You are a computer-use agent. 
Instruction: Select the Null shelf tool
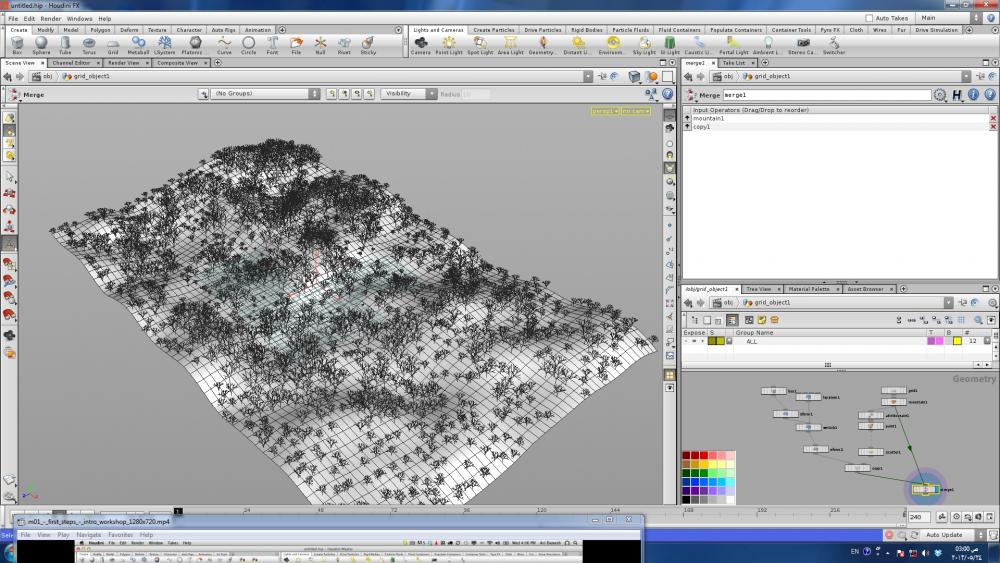pos(320,45)
